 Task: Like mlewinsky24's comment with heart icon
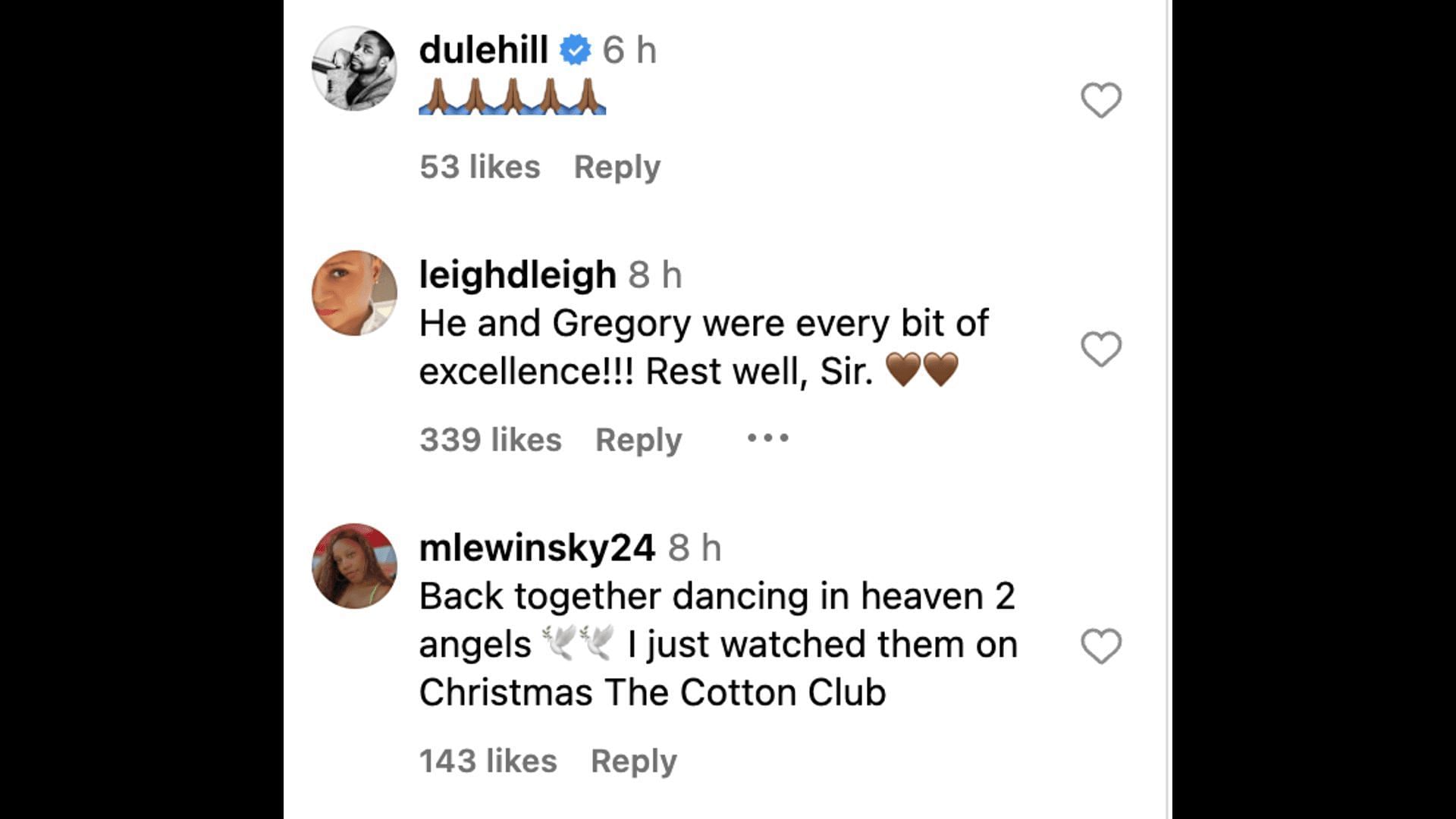tap(1101, 646)
